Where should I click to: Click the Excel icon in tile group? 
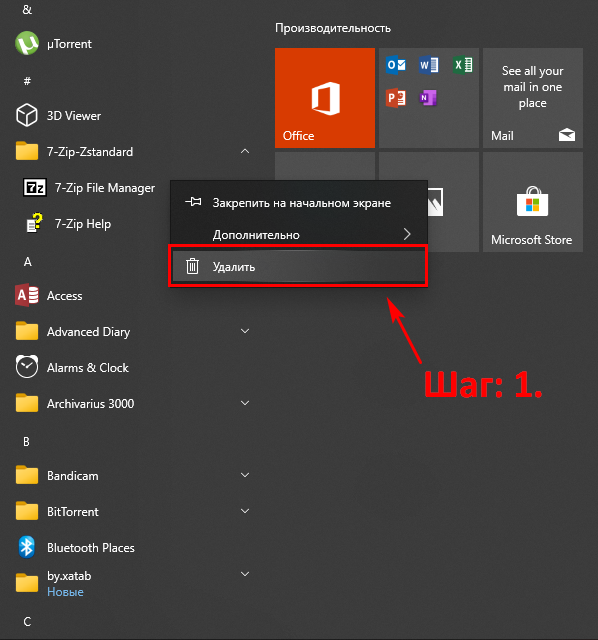462,65
